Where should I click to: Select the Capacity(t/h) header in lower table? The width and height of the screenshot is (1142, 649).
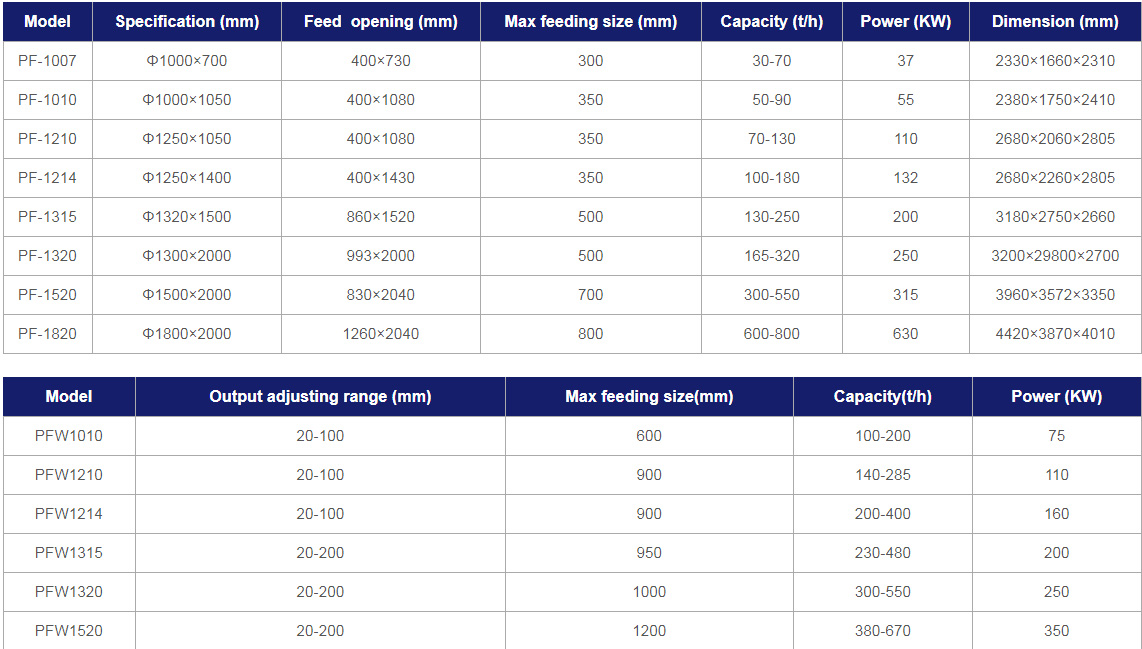pos(883,396)
